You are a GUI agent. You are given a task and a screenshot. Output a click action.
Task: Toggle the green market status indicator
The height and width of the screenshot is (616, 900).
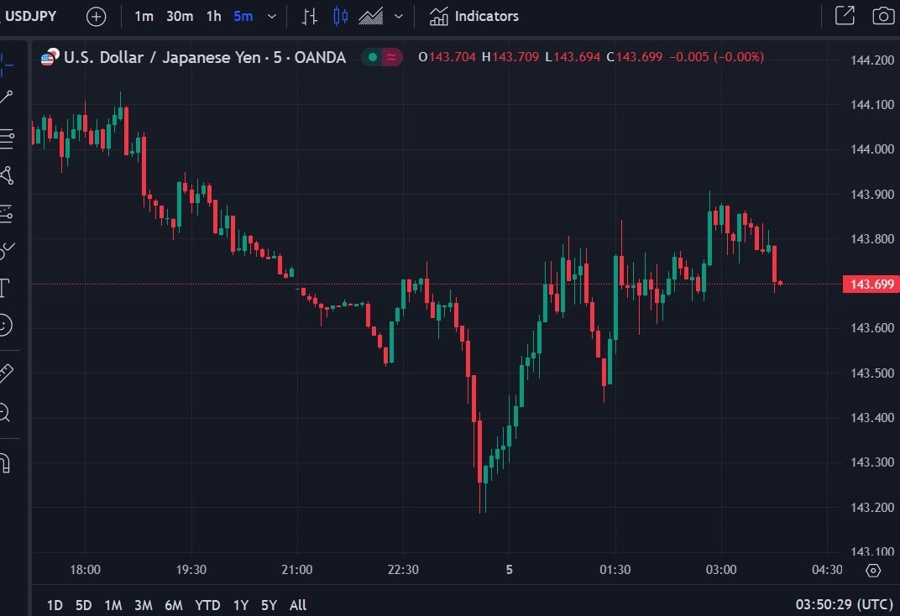pos(373,57)
